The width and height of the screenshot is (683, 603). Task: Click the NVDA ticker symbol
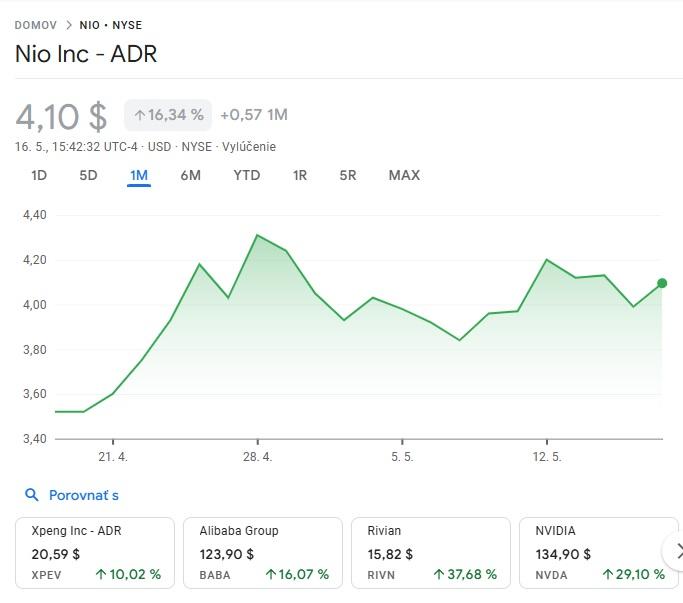(551, 575)
